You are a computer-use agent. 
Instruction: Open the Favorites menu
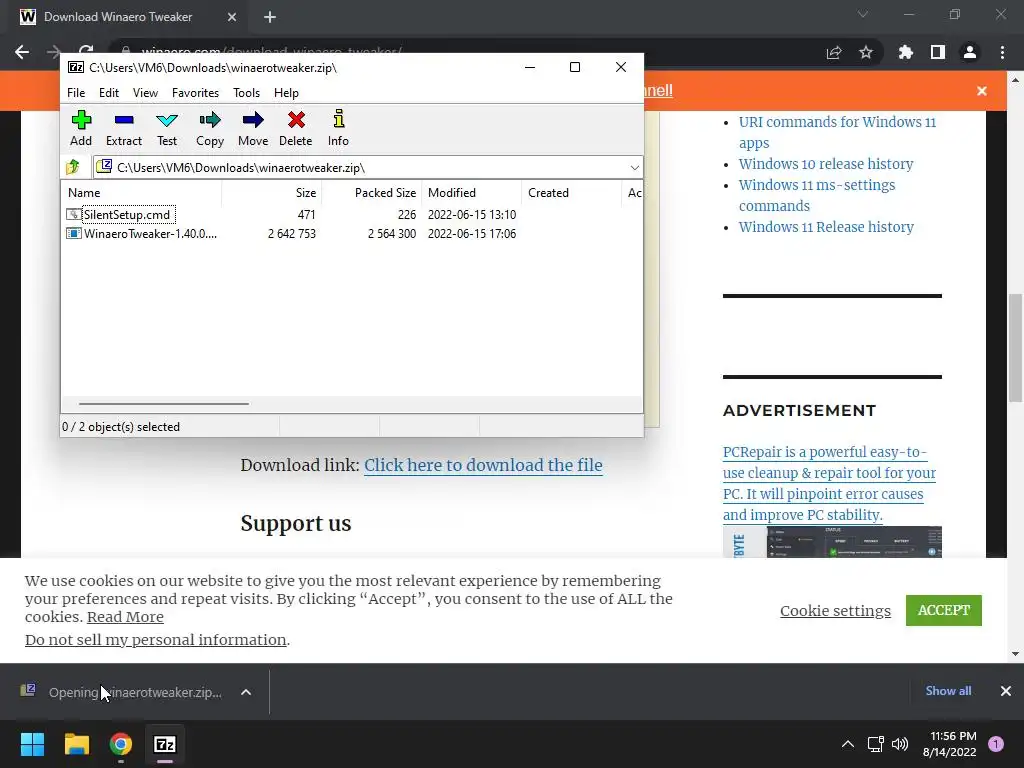(x=195, y=93)
